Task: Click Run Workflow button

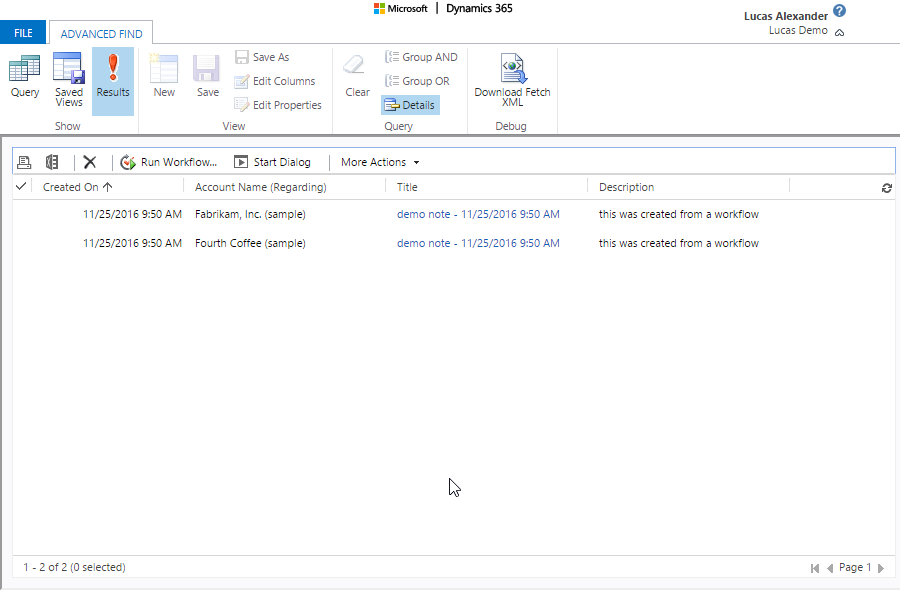Action: (x=169, y=162)
